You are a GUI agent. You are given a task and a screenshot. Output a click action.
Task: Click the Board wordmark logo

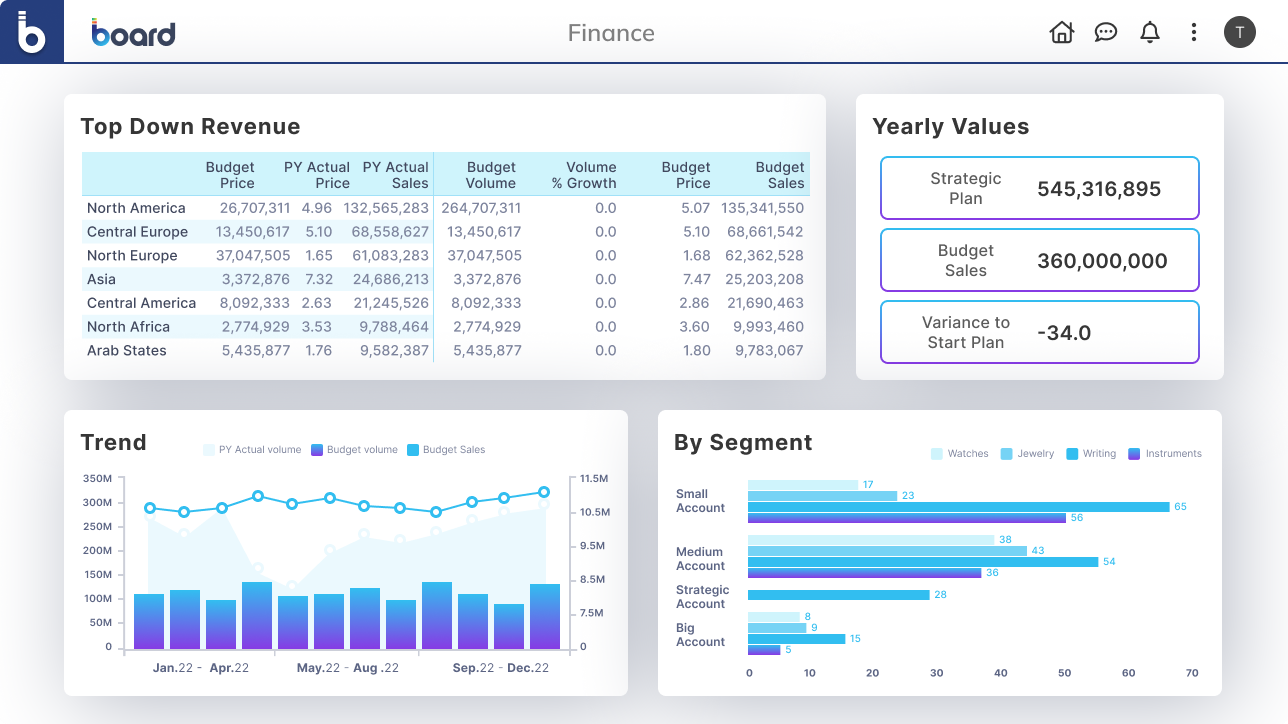point(133,33)
